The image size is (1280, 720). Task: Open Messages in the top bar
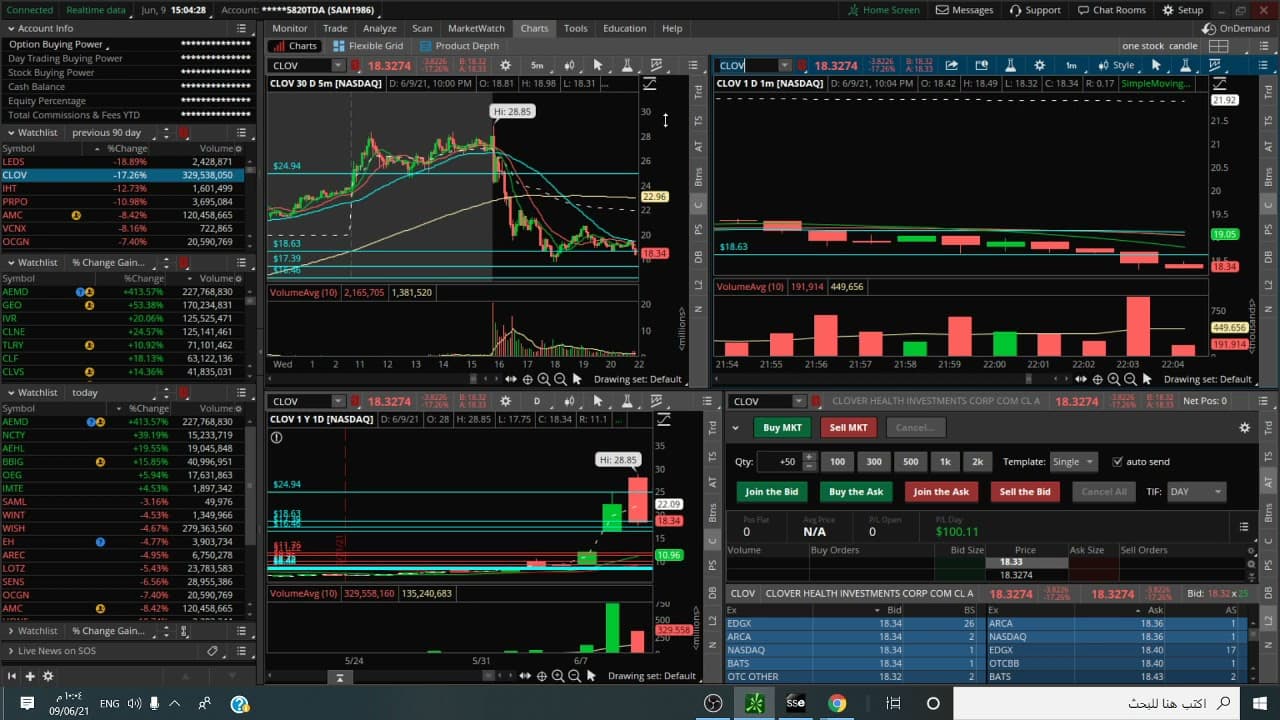click(966, 10)
